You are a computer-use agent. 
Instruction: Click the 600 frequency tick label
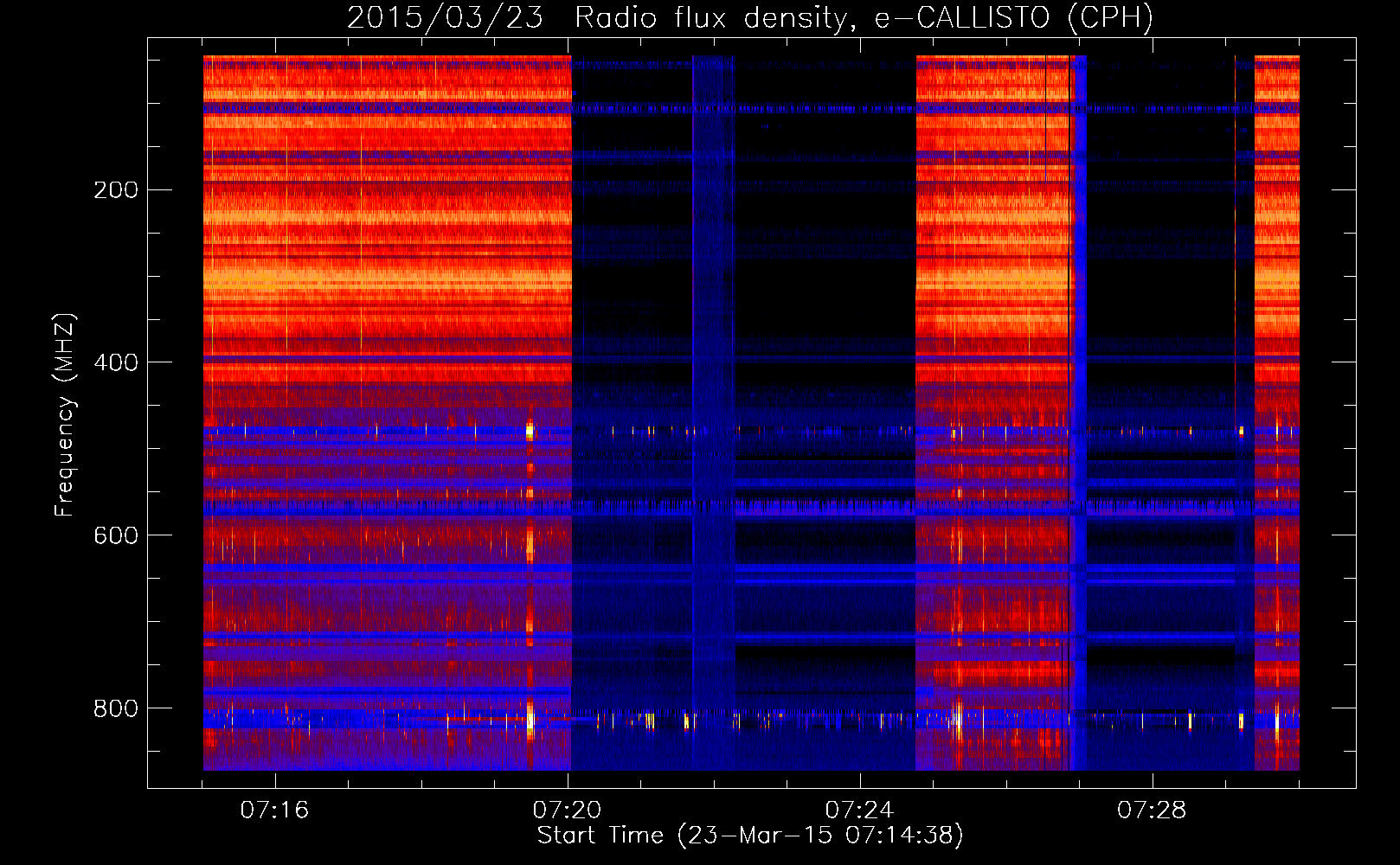tap(116, 536)
